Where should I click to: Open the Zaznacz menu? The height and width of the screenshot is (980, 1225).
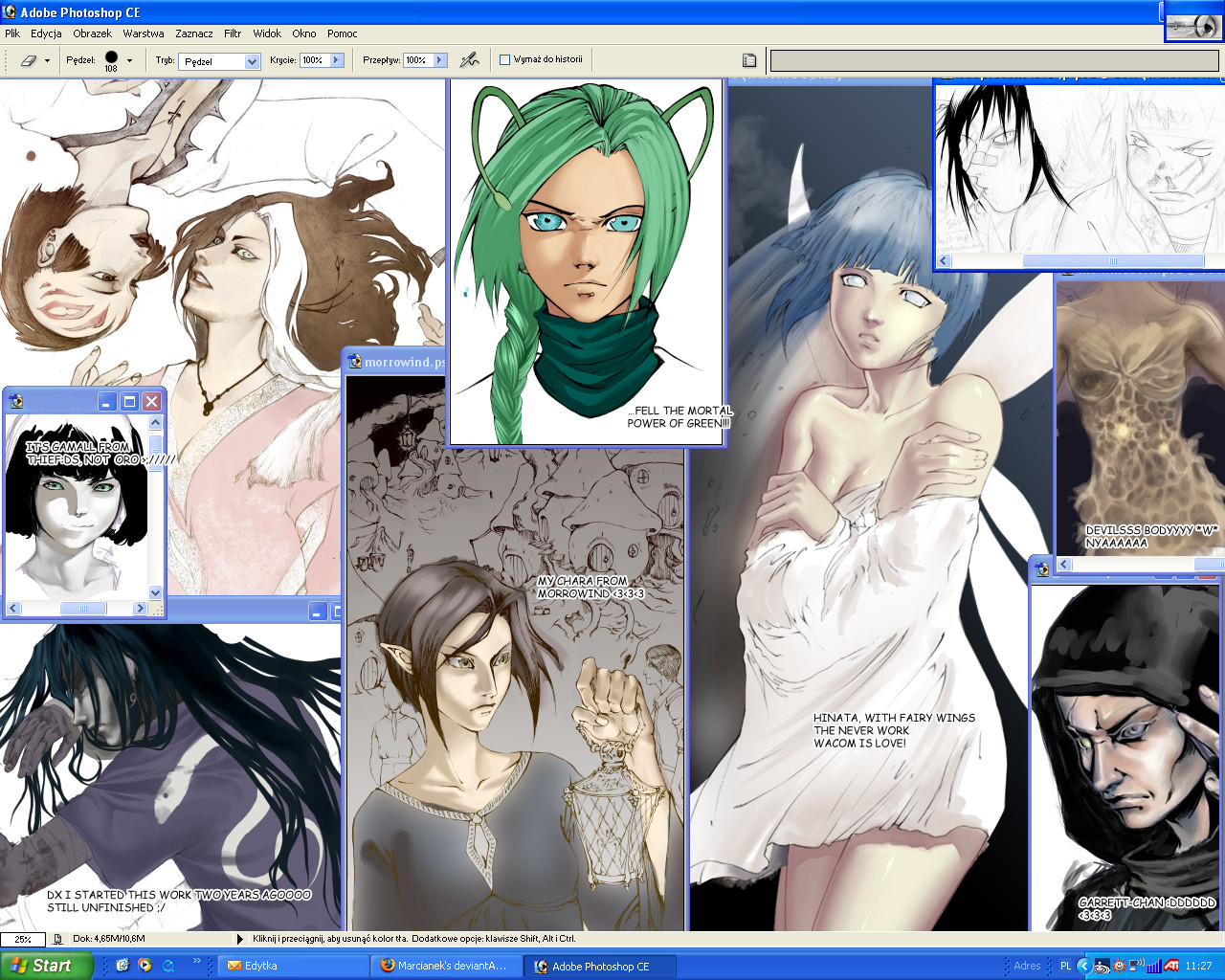[194, 33]
